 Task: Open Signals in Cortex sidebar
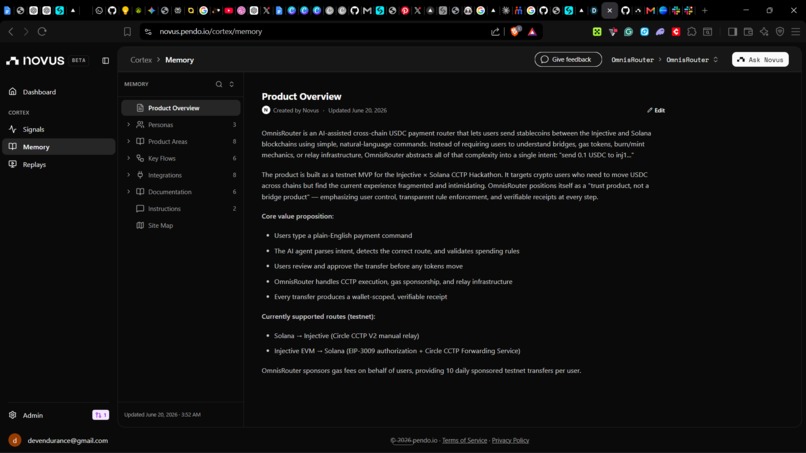click(x=33, y=130)
